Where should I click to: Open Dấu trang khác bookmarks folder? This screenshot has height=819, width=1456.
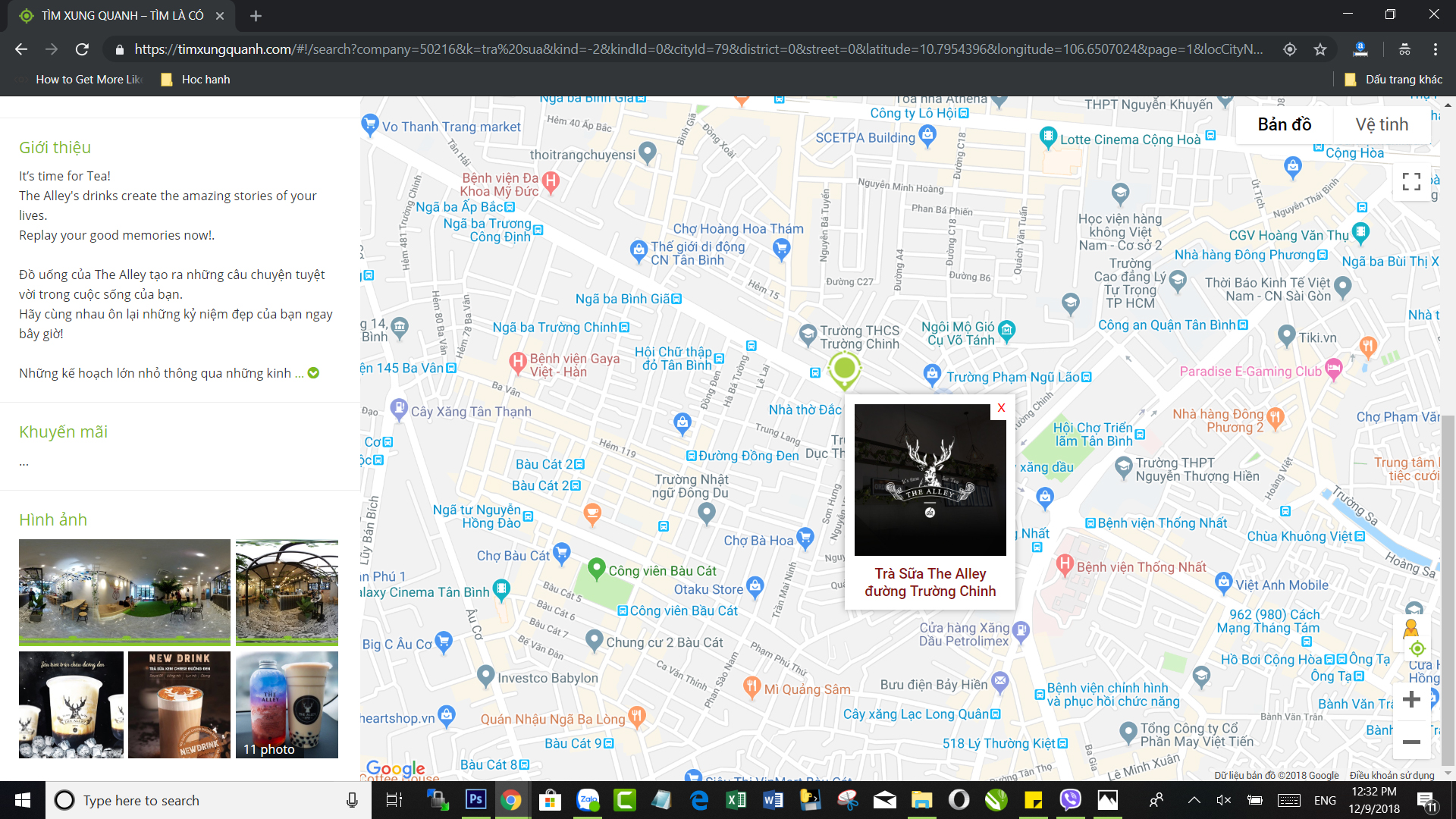pos(1394,80)
